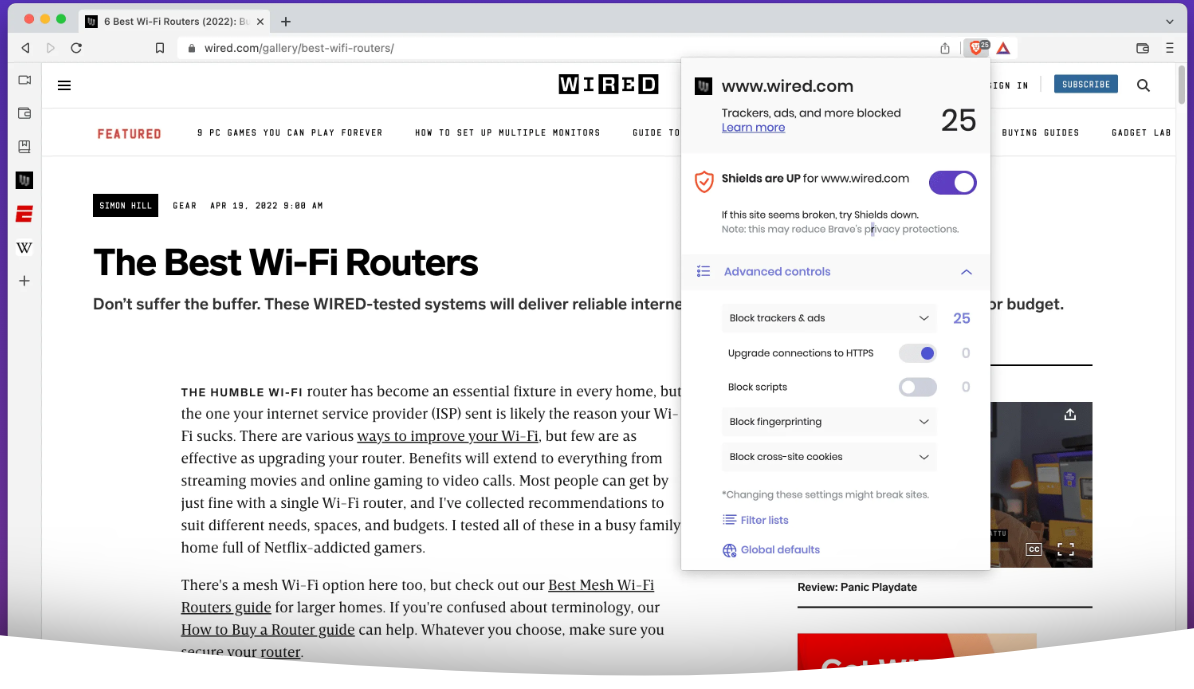This screenshot has width=1194, height=689.
Task: Open the Brave wallet icon in toolbar
Action: point(1142,48)
